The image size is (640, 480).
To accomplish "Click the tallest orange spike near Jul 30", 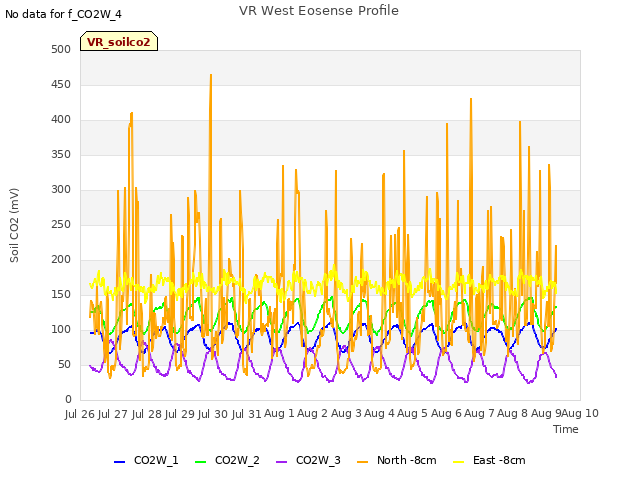I will click(x=211, y=75).
